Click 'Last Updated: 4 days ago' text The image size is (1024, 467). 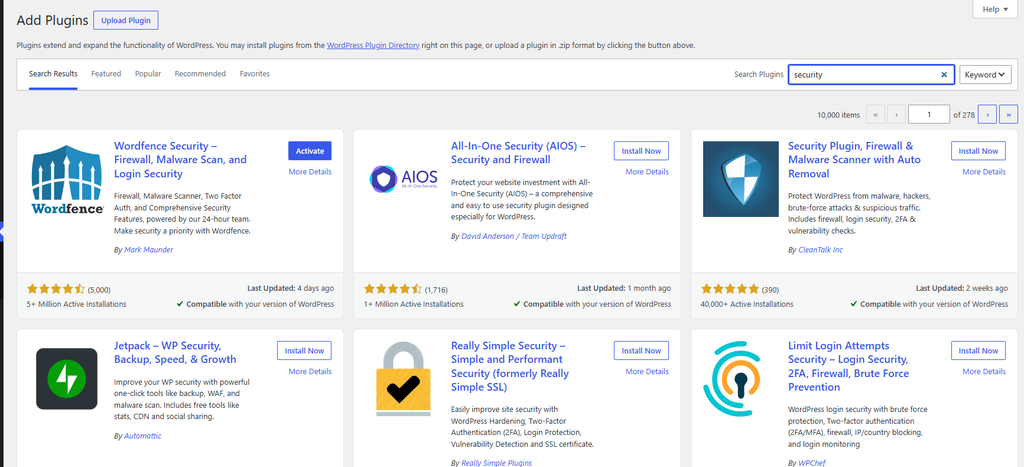click(291, 288)
